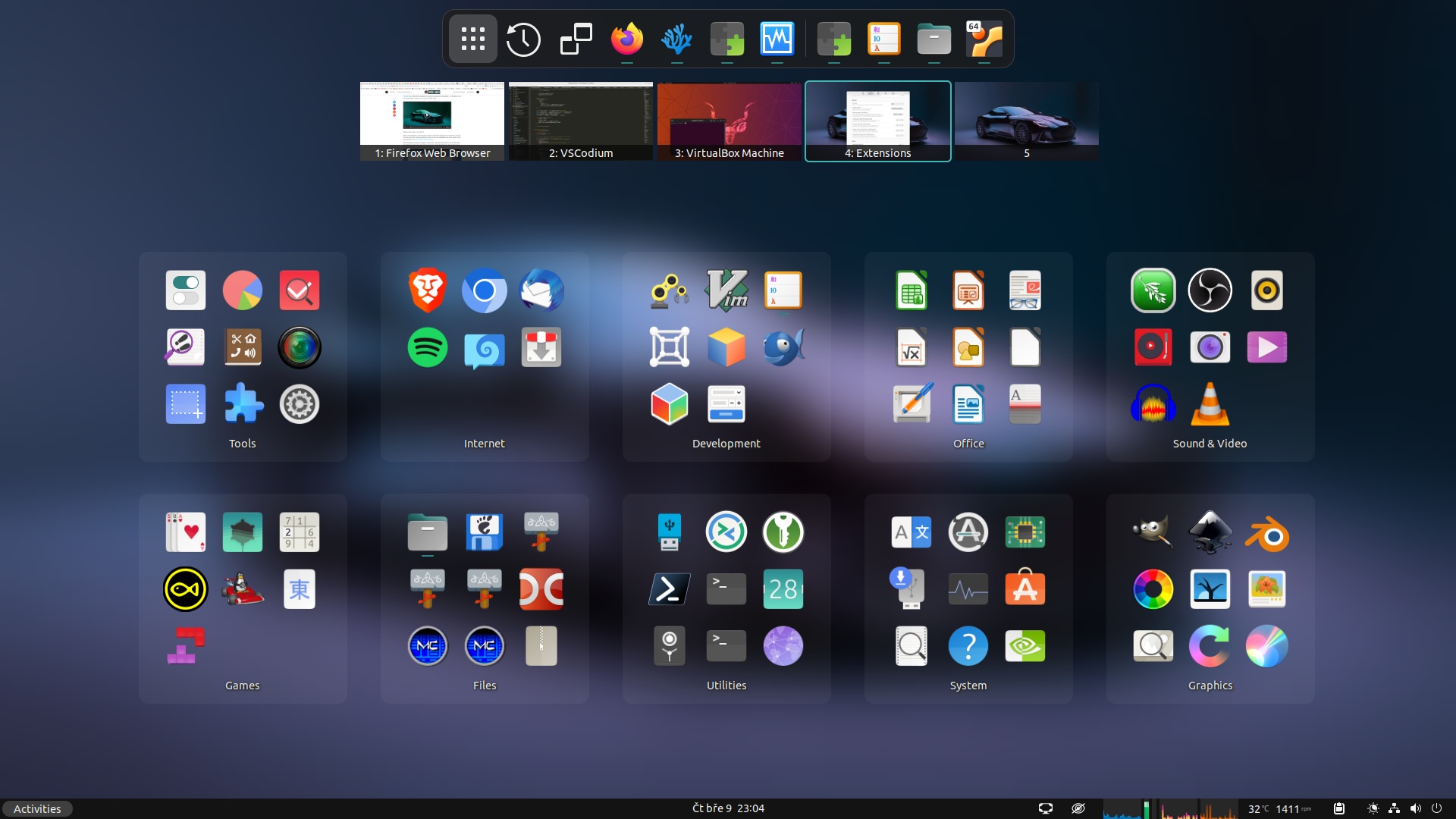Open the Inkscape icon
The height and width of the screenshot is (819, 1456).
click(x=1210, y=532)
